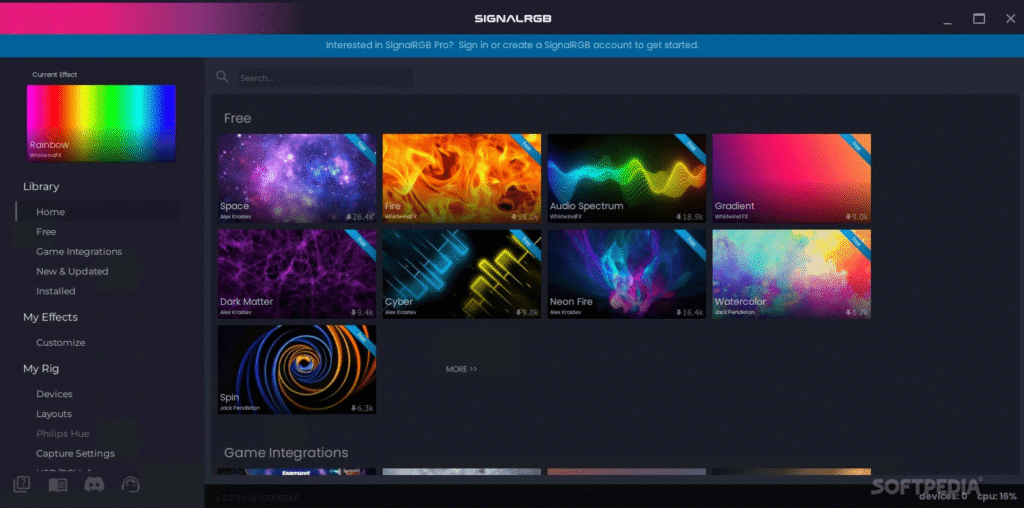Click the Current Effect label
Screen dimensions: 1024x508
(55, 74)
